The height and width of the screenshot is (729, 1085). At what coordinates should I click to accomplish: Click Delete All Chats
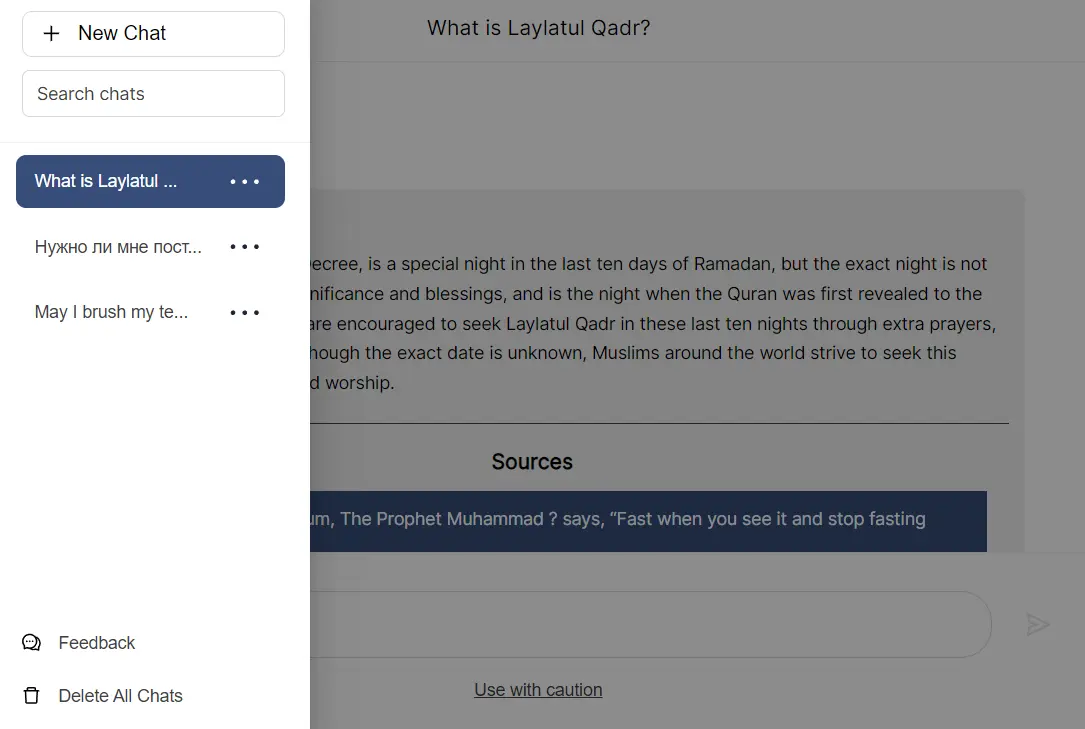click(120, 695)
